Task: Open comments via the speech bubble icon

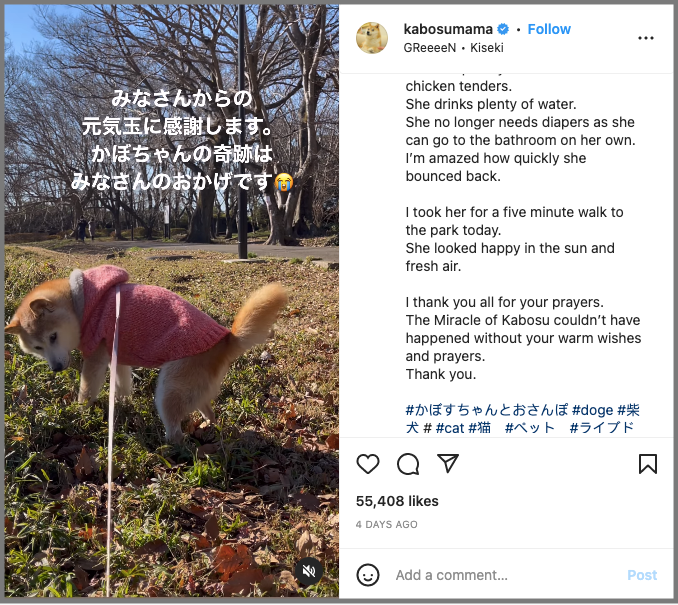Action: tap(408, 464)
